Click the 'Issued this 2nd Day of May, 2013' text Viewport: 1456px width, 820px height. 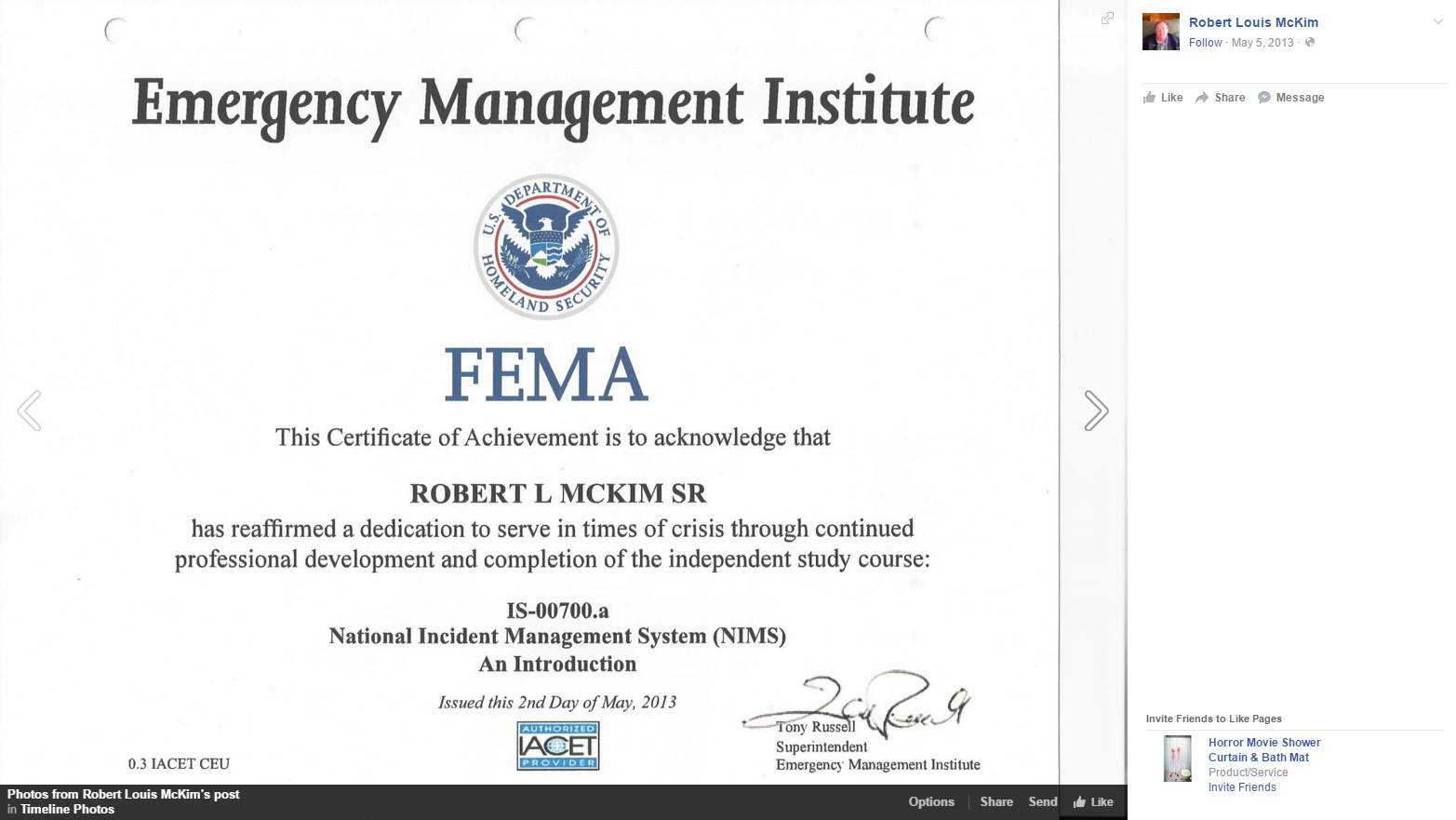pyautogui.click(x=557, y=702)
